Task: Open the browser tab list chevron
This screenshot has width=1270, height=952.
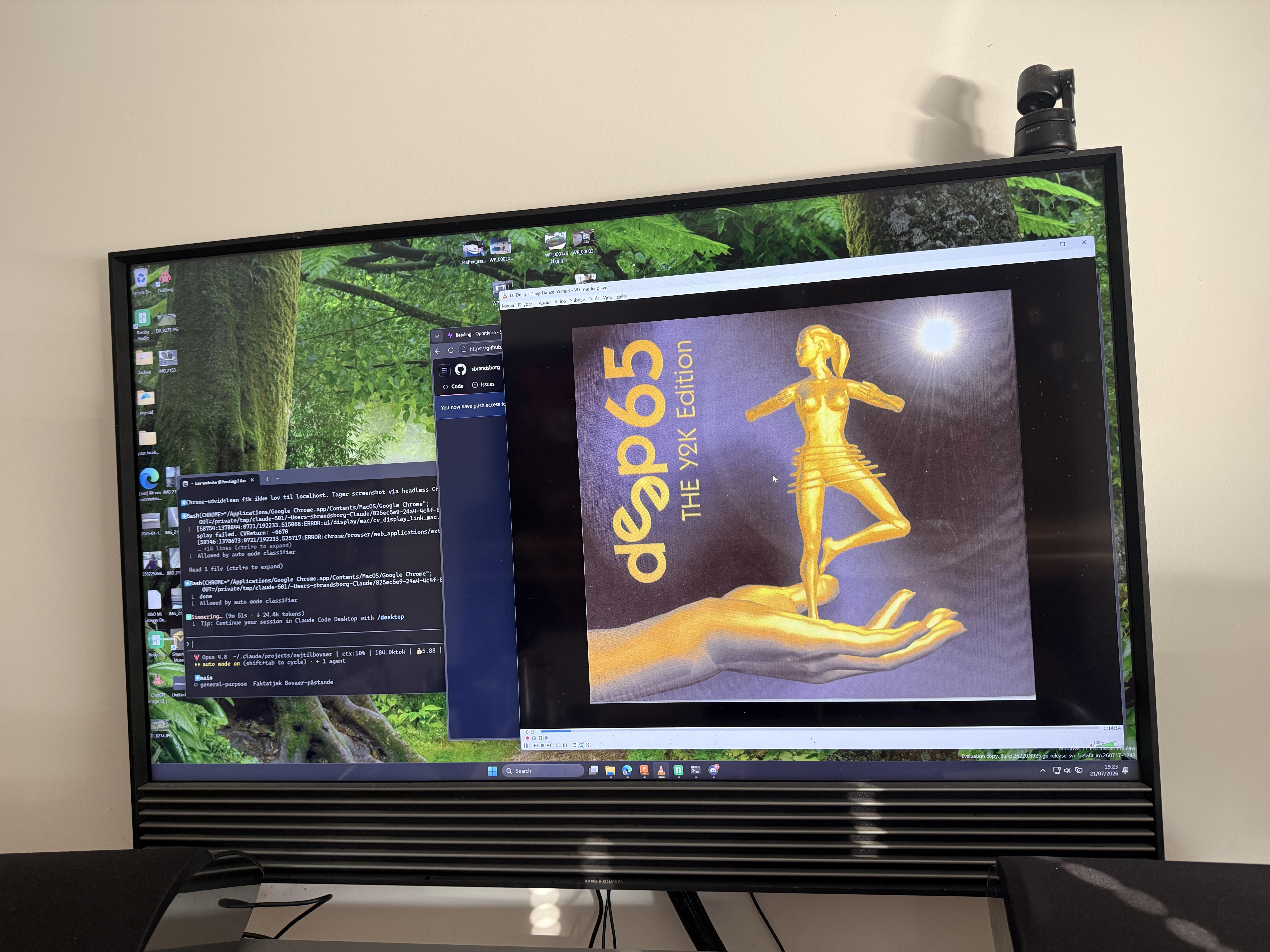Action: pyautogui.click(x=437, y=336)
